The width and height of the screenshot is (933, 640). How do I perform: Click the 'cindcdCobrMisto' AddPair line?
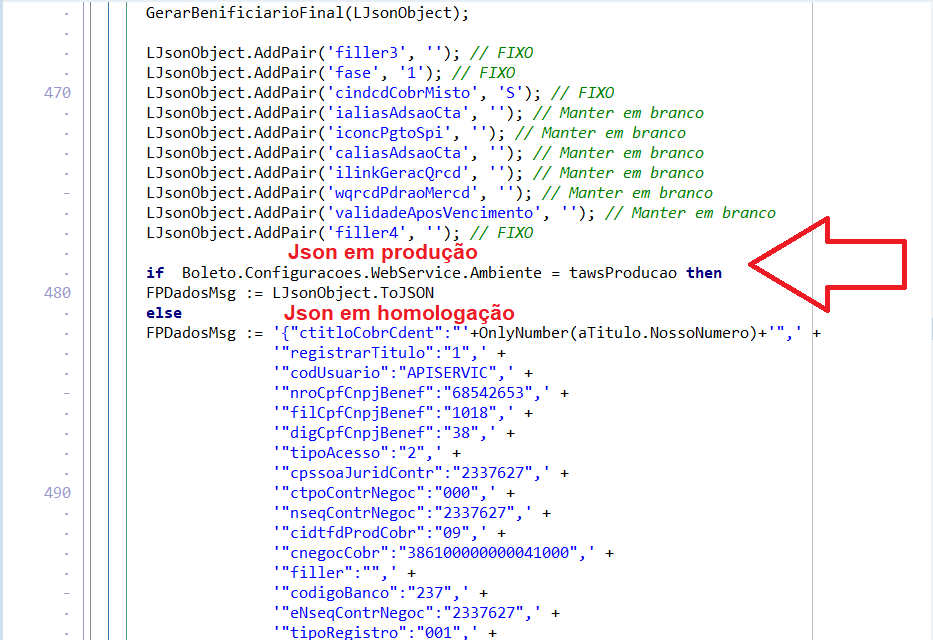coord(380,93)
